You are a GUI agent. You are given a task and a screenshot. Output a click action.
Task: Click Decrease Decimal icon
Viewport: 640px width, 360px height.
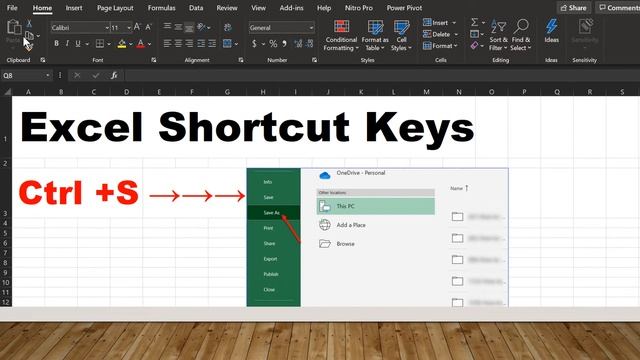click(310, 43)
